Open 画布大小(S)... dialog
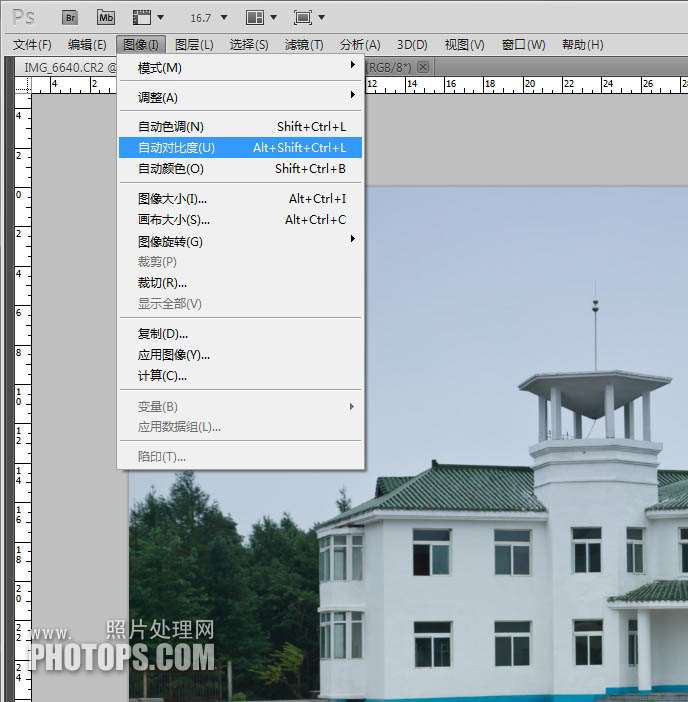Image resolution: width=688 pixels, height=702 pixels. click(240, 220)
